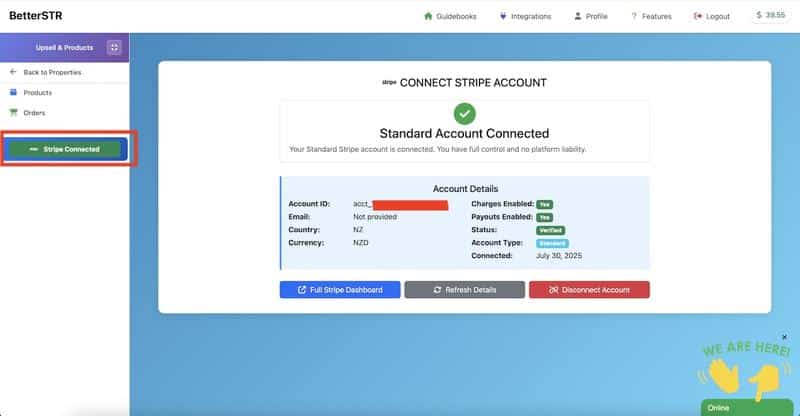Image resolution: width=800 pixels, height=416 pixels.
Task: Click the Integrations plug icon
Action: click(503, 16)
